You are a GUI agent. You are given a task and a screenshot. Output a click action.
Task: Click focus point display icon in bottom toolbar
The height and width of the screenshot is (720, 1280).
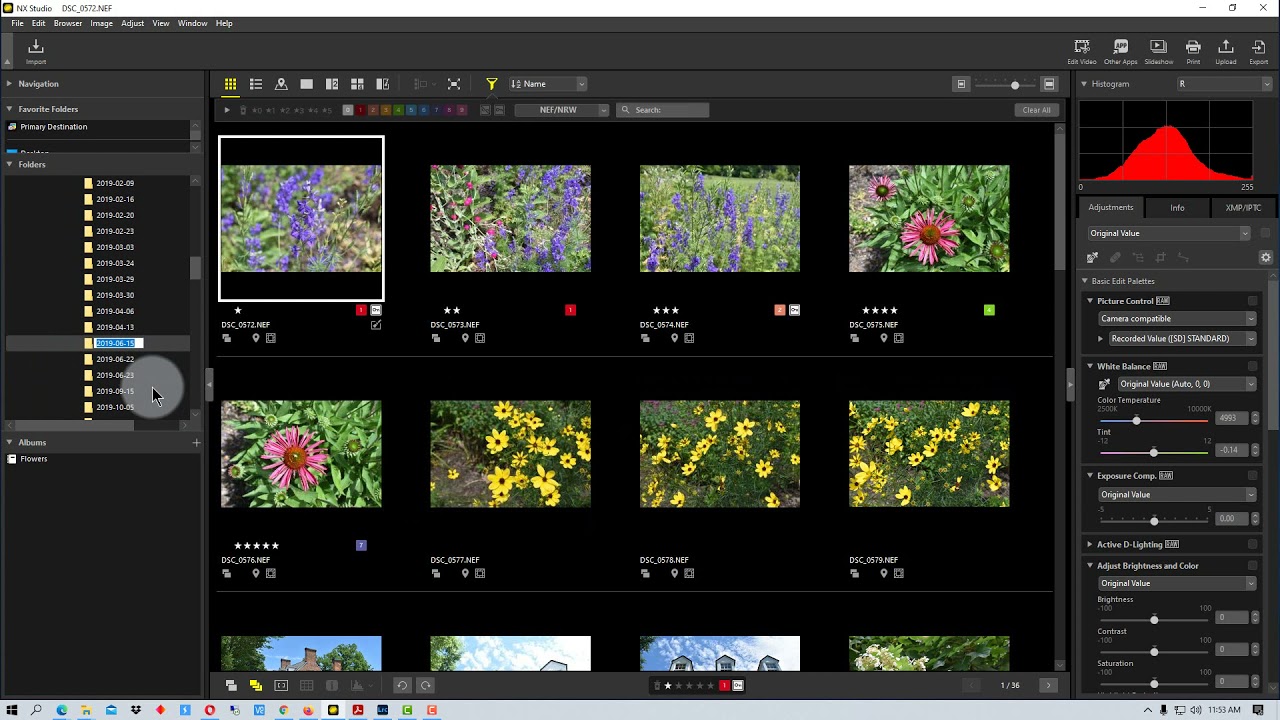pos(281,685)
